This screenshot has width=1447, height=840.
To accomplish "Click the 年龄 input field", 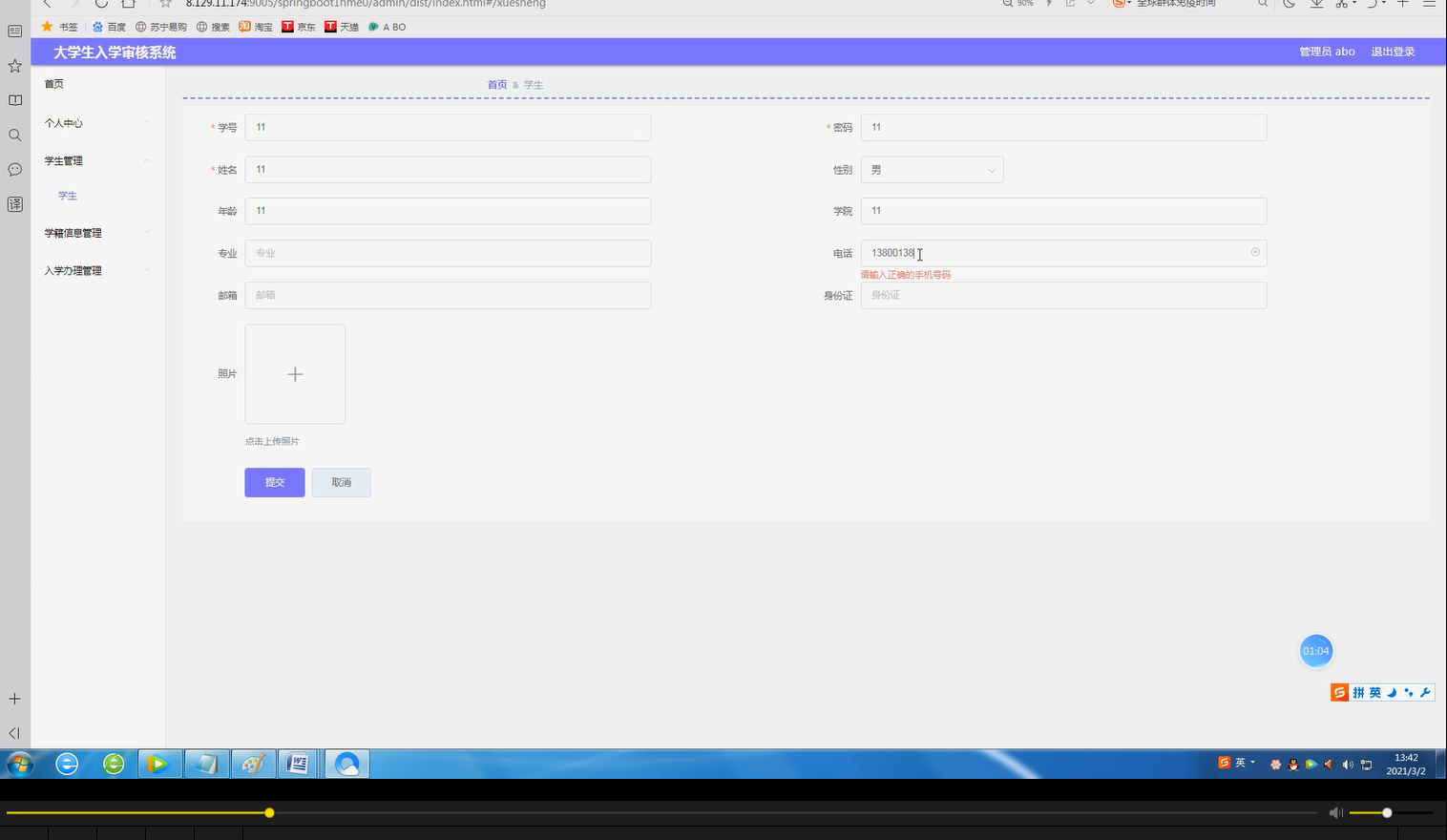I will [x=448, y=211].
